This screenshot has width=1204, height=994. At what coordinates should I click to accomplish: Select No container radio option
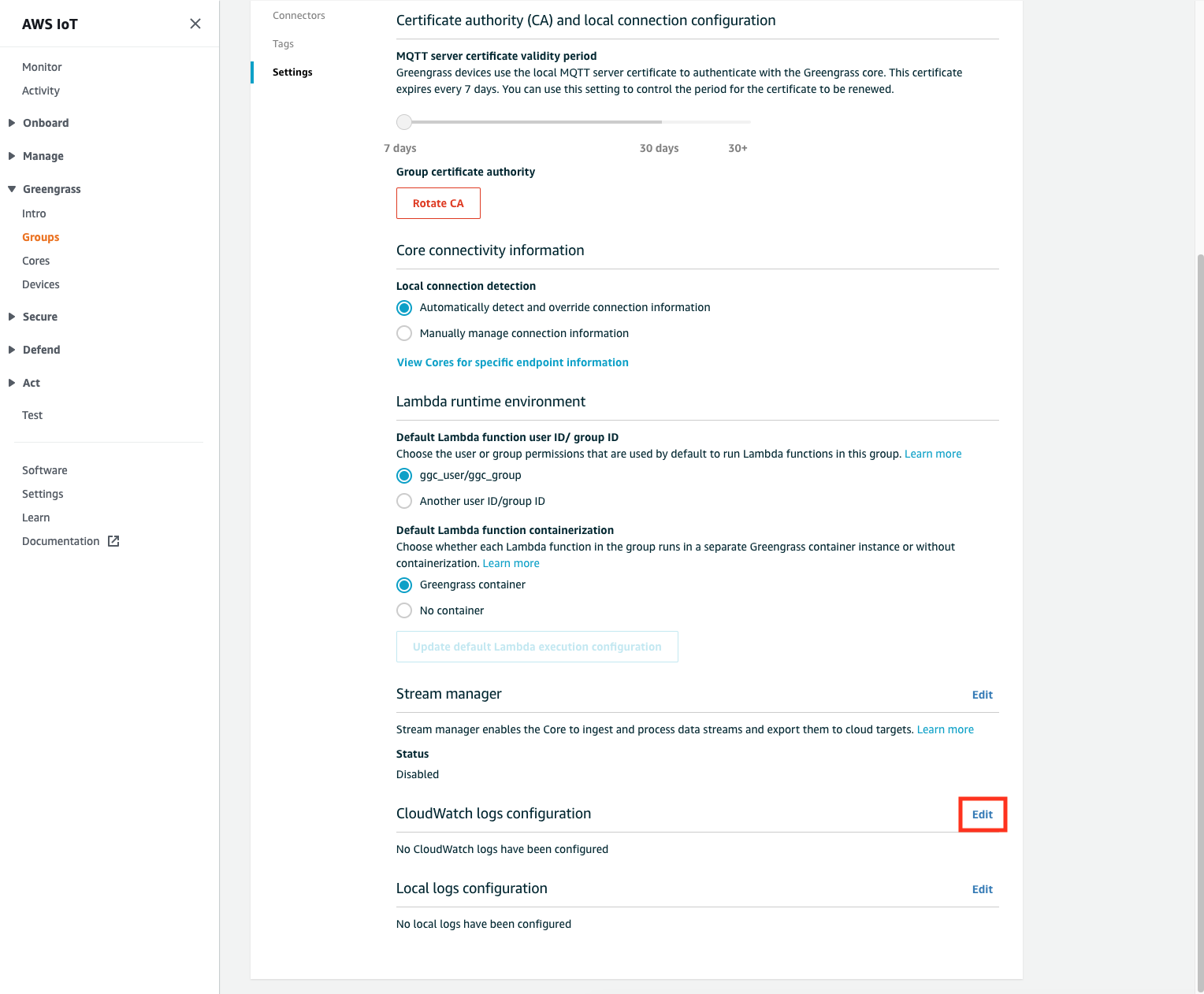click(x=404, y=610)
